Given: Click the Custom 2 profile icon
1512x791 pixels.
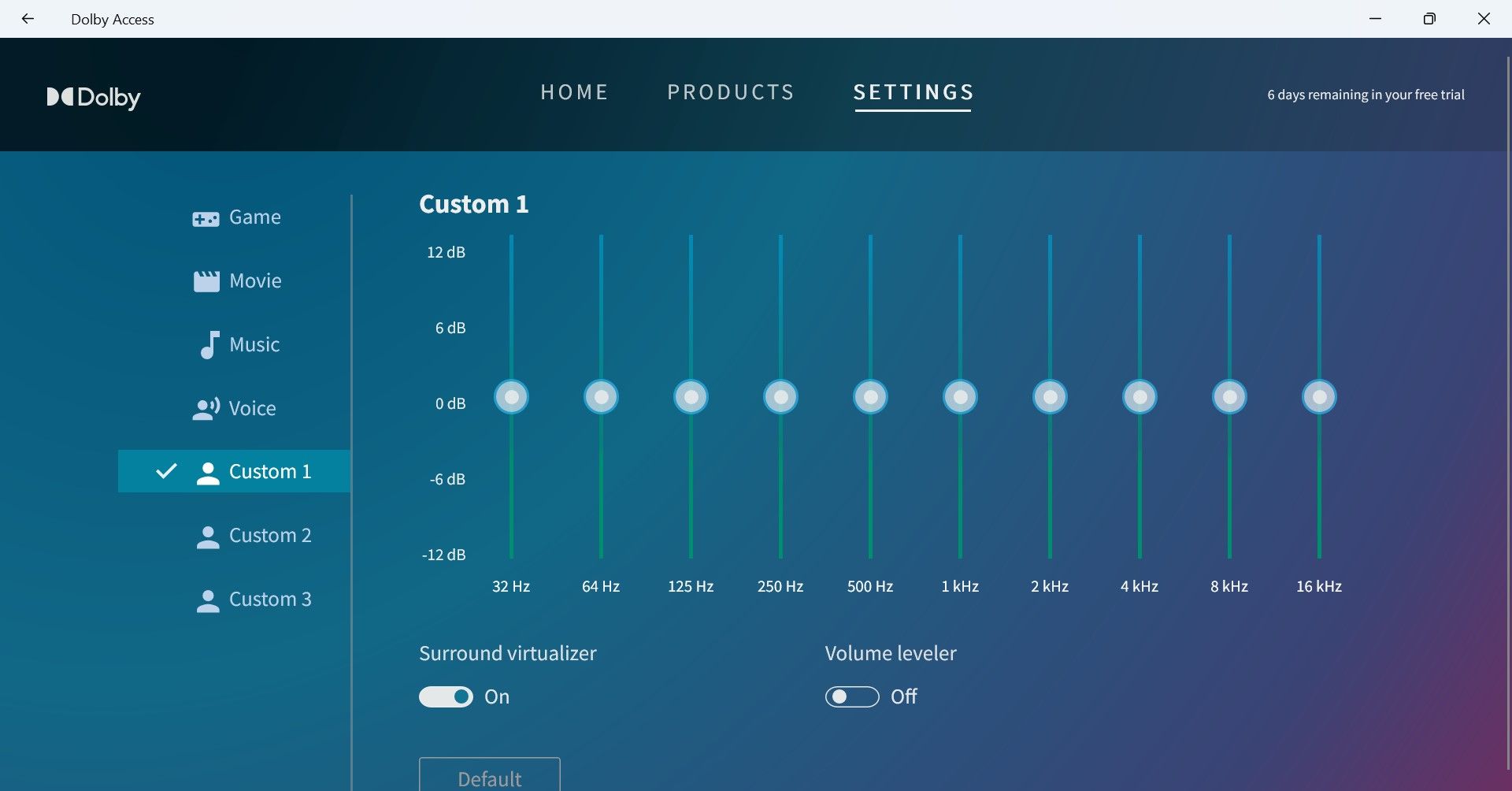Looking at the screenshot, I should tap(208, 537).
